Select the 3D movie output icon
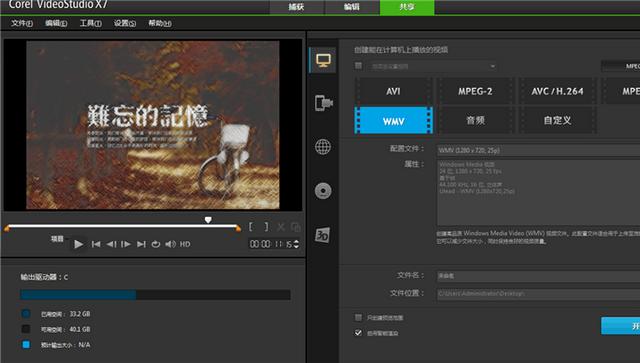Image resolution: width=640 pixels, height=363 pixels. [322, 235]
